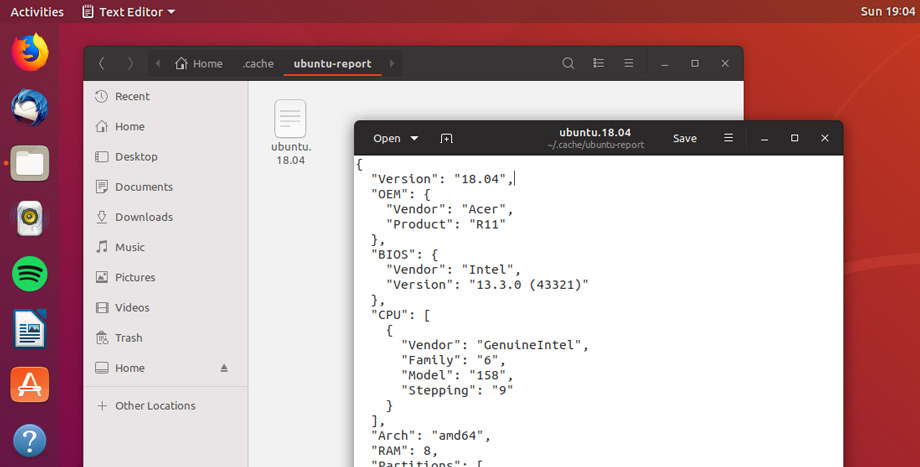The image size is (920, 467).
Task: Select Trash in the Files sidebar
Action: (129, 338)
